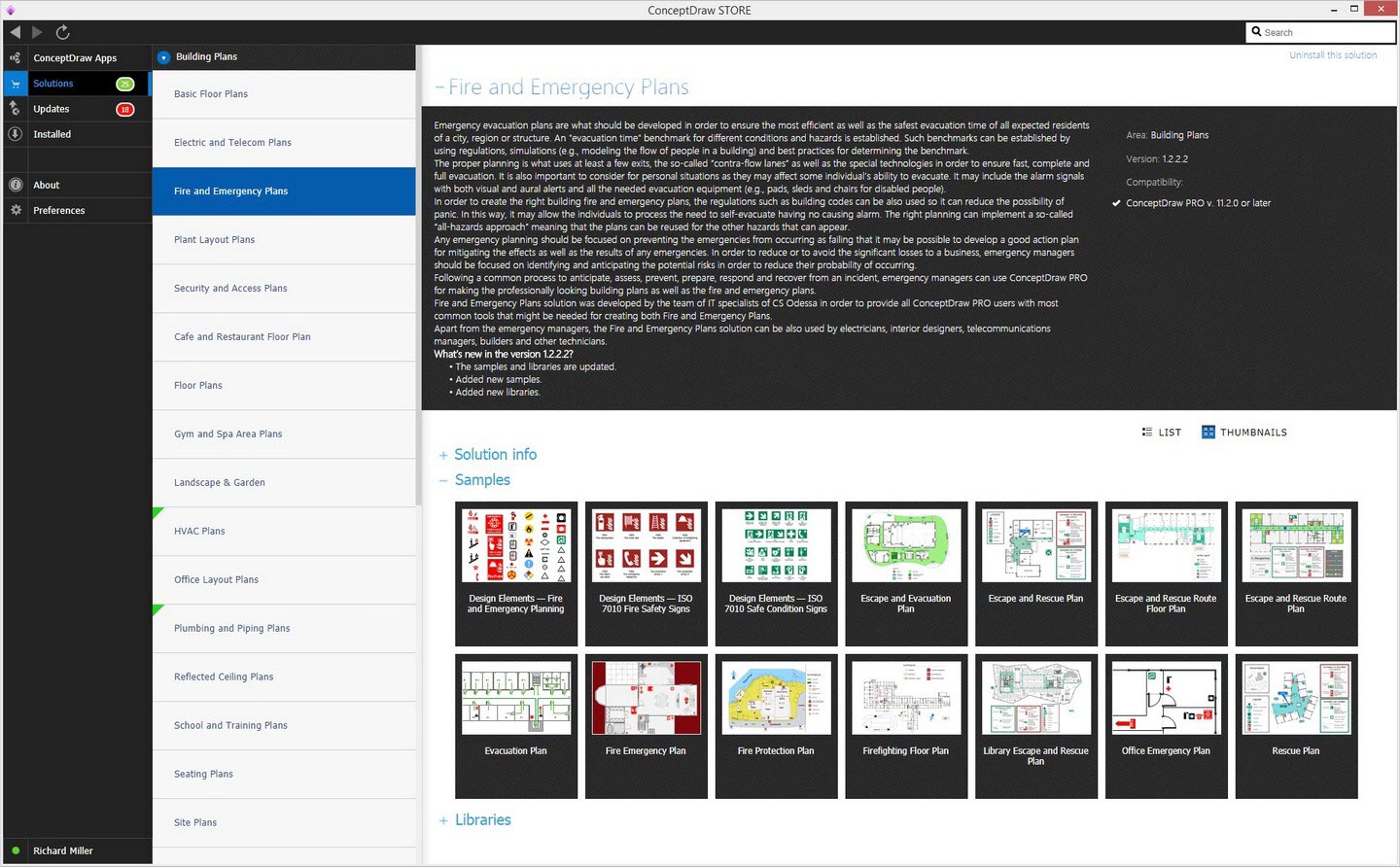Open the ConceptDraw Apps panel icon
This screenshot has height=867, width=1400.
pyautogui.click(x=15, y=57)
